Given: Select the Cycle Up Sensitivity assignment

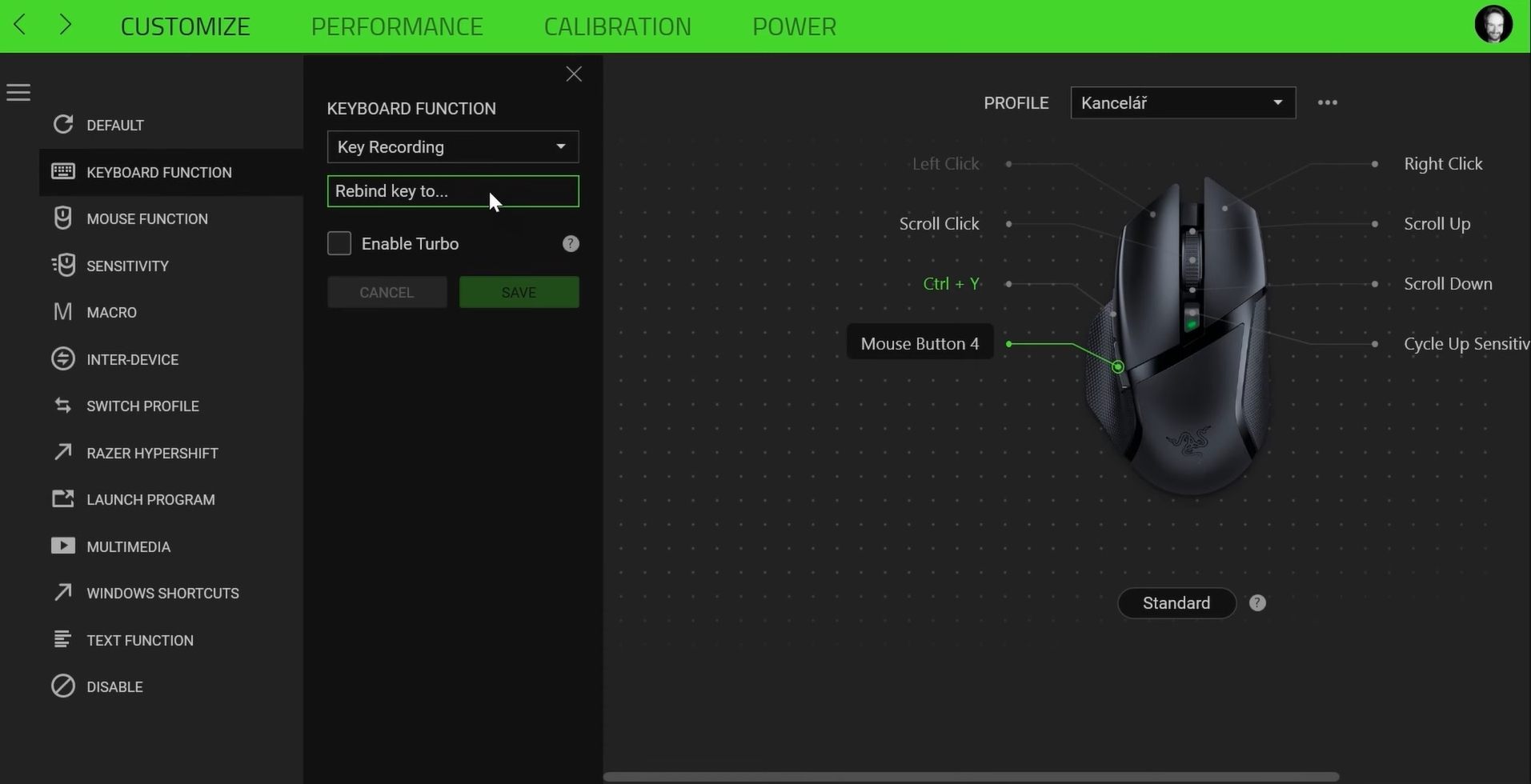Looking at the screenshot, I should point(1467,343).
